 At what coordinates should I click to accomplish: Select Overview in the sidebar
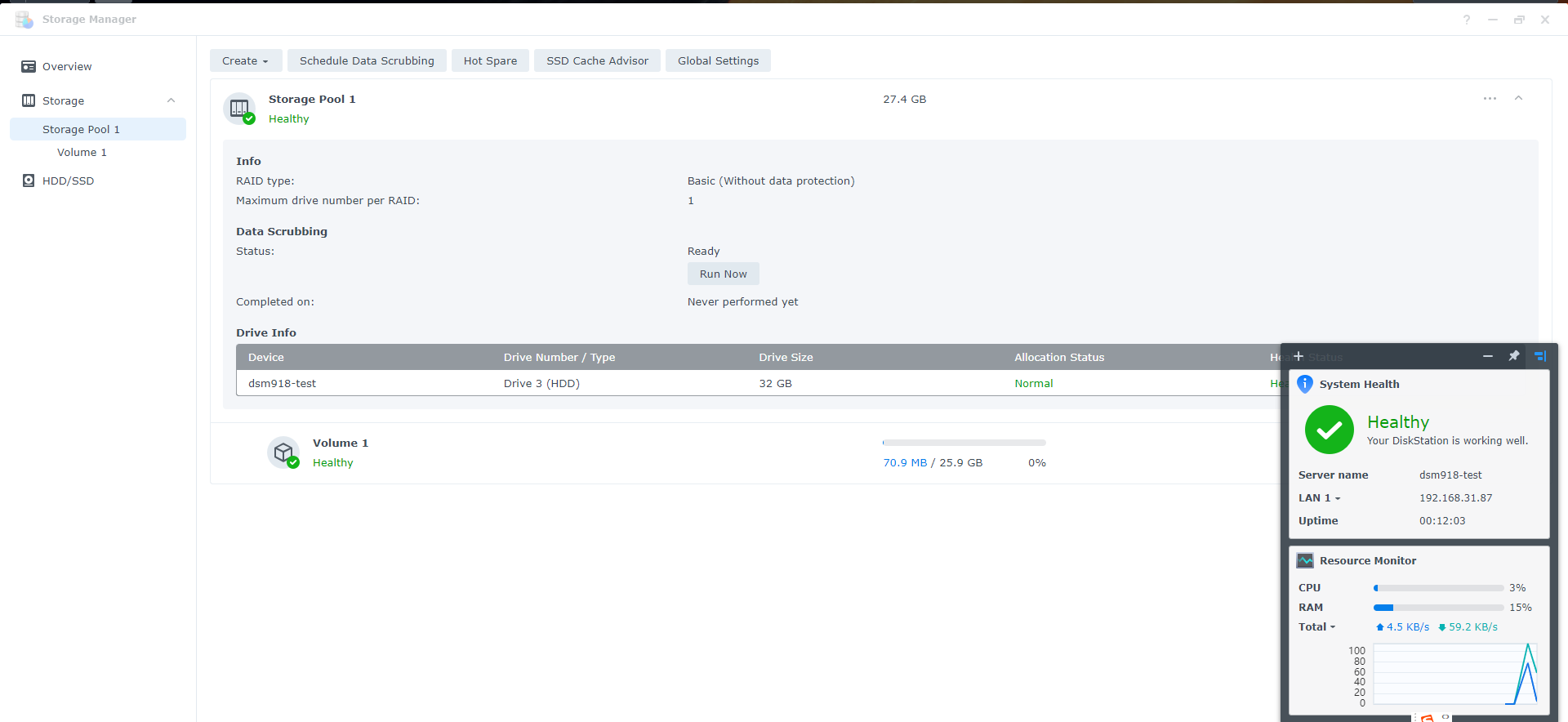(67, 66)
